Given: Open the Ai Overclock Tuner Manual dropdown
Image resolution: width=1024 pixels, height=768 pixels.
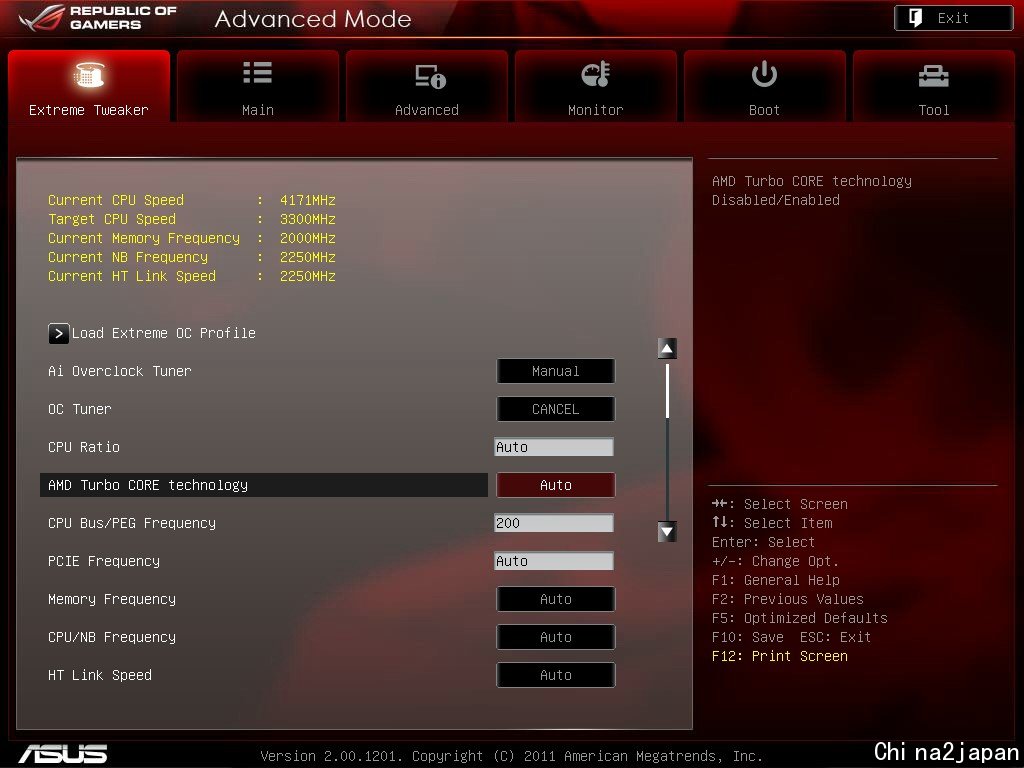Looking at the screenshot, I should (556, 371).
